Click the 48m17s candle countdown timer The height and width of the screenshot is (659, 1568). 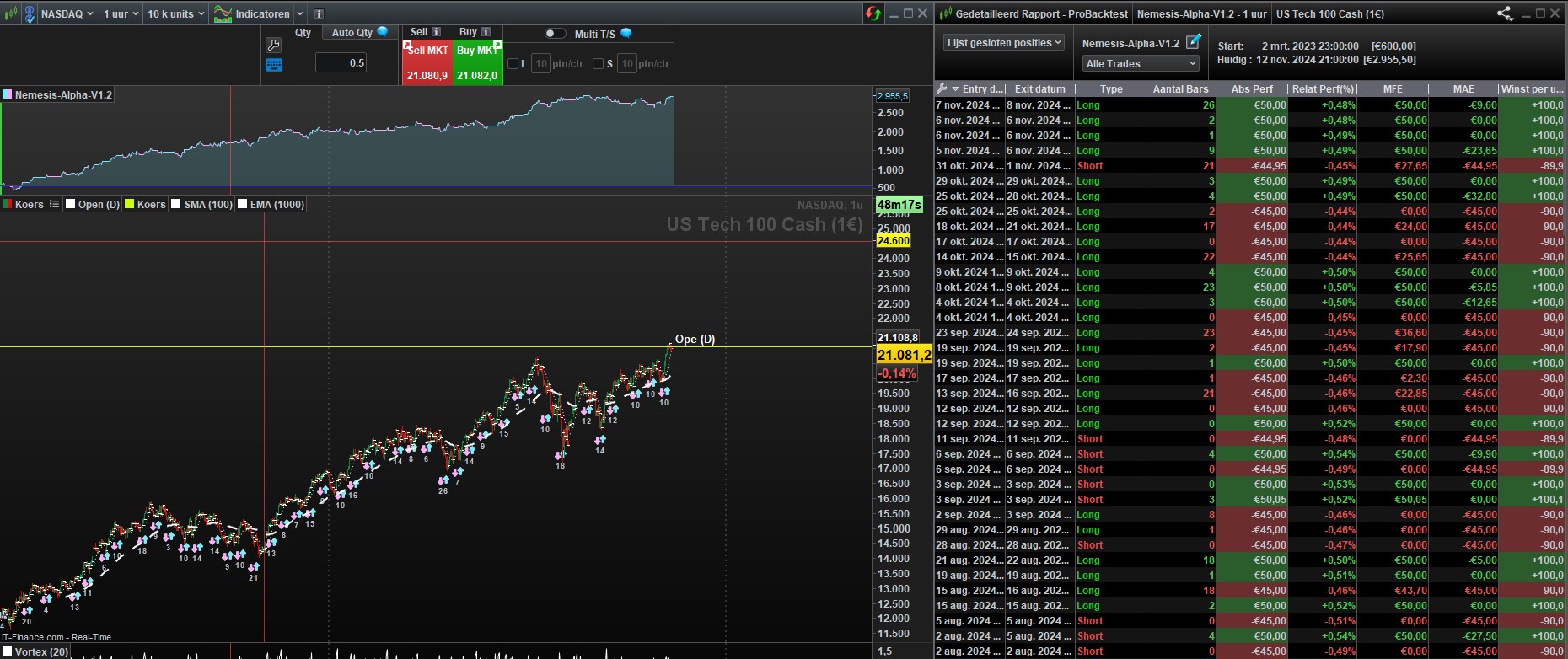pyautogui.click(x=899, y=205)
